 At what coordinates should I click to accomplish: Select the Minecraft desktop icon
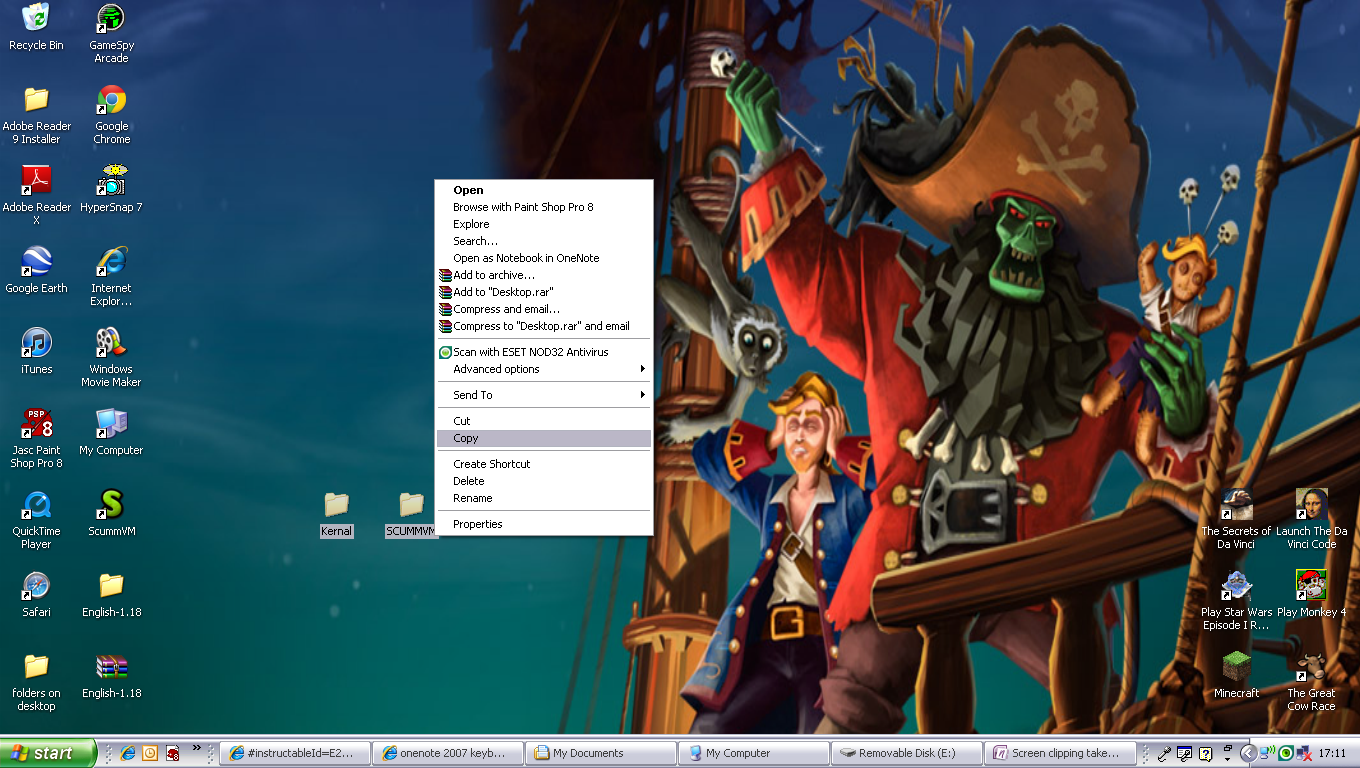(x=1237, y=675)
